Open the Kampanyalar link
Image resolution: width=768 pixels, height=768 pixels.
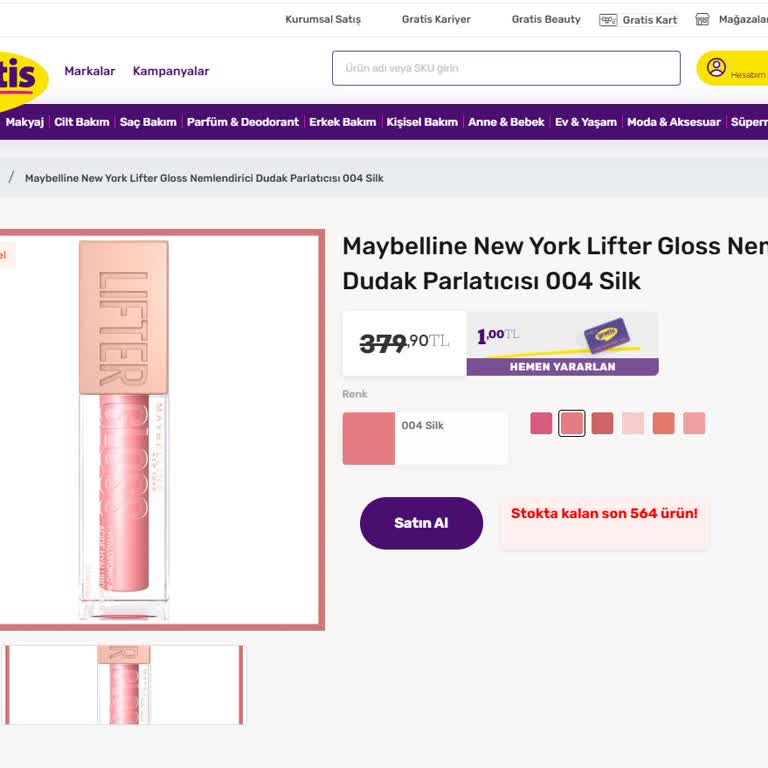tap(171, 71)
